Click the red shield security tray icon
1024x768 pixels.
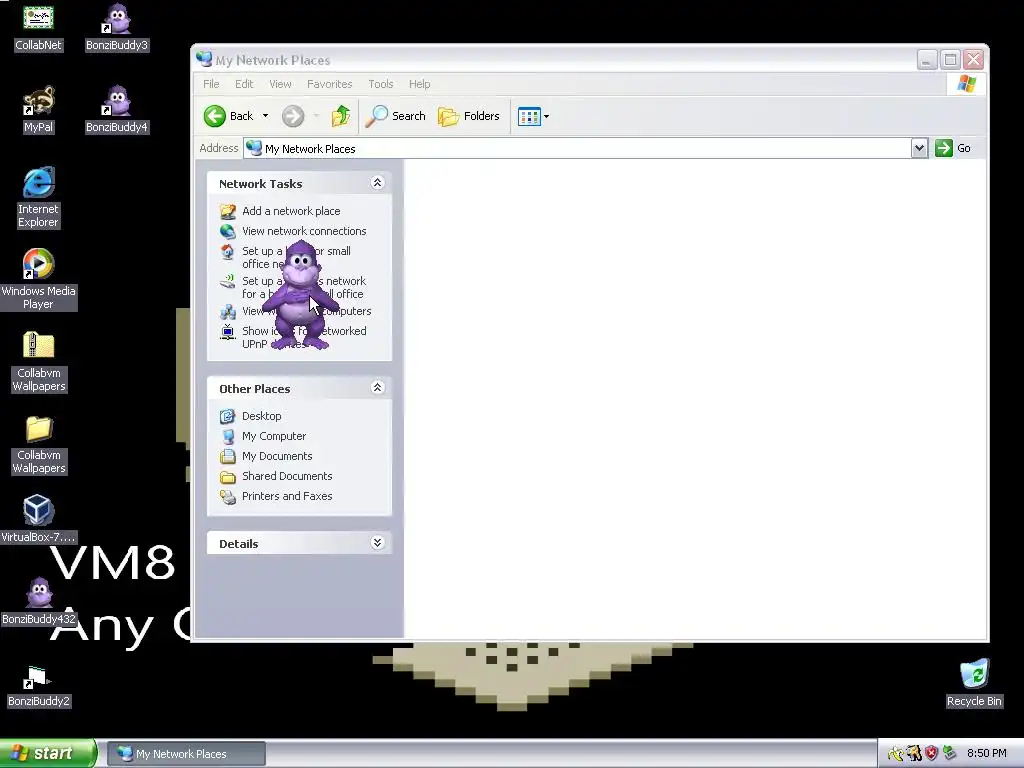(931, 754)
